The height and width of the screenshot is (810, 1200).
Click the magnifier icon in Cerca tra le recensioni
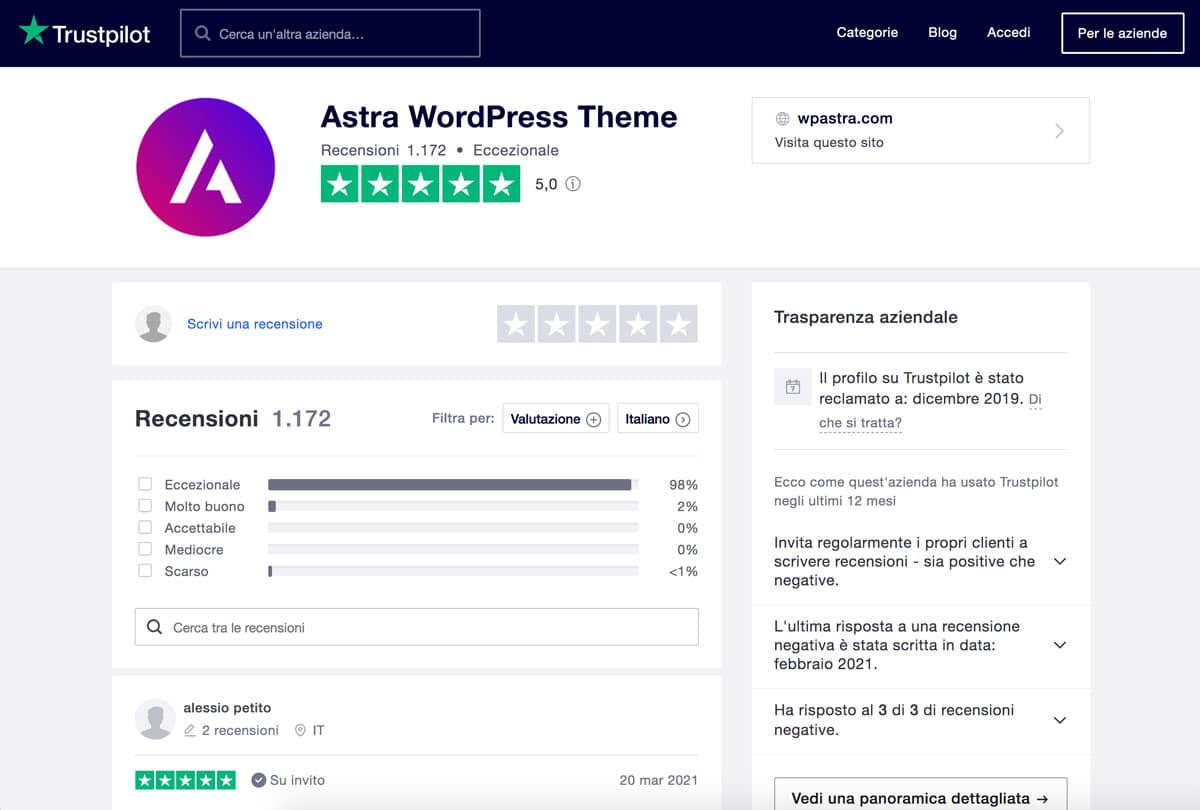pos(154,627)
